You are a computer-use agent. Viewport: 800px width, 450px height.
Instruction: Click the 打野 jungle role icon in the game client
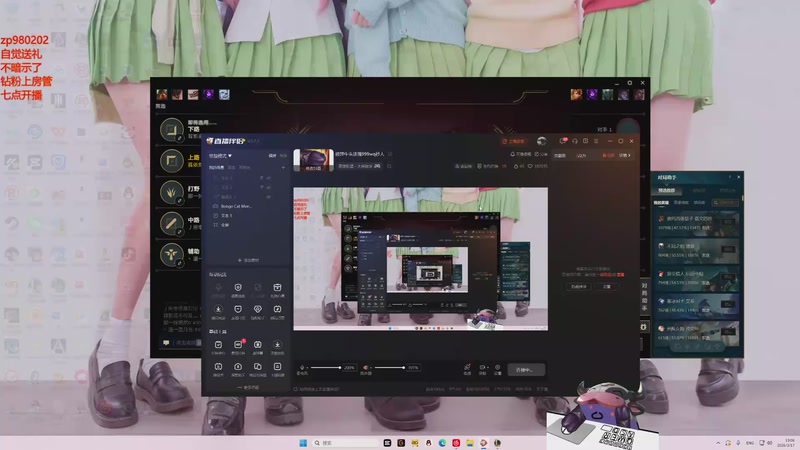point(172,192)
